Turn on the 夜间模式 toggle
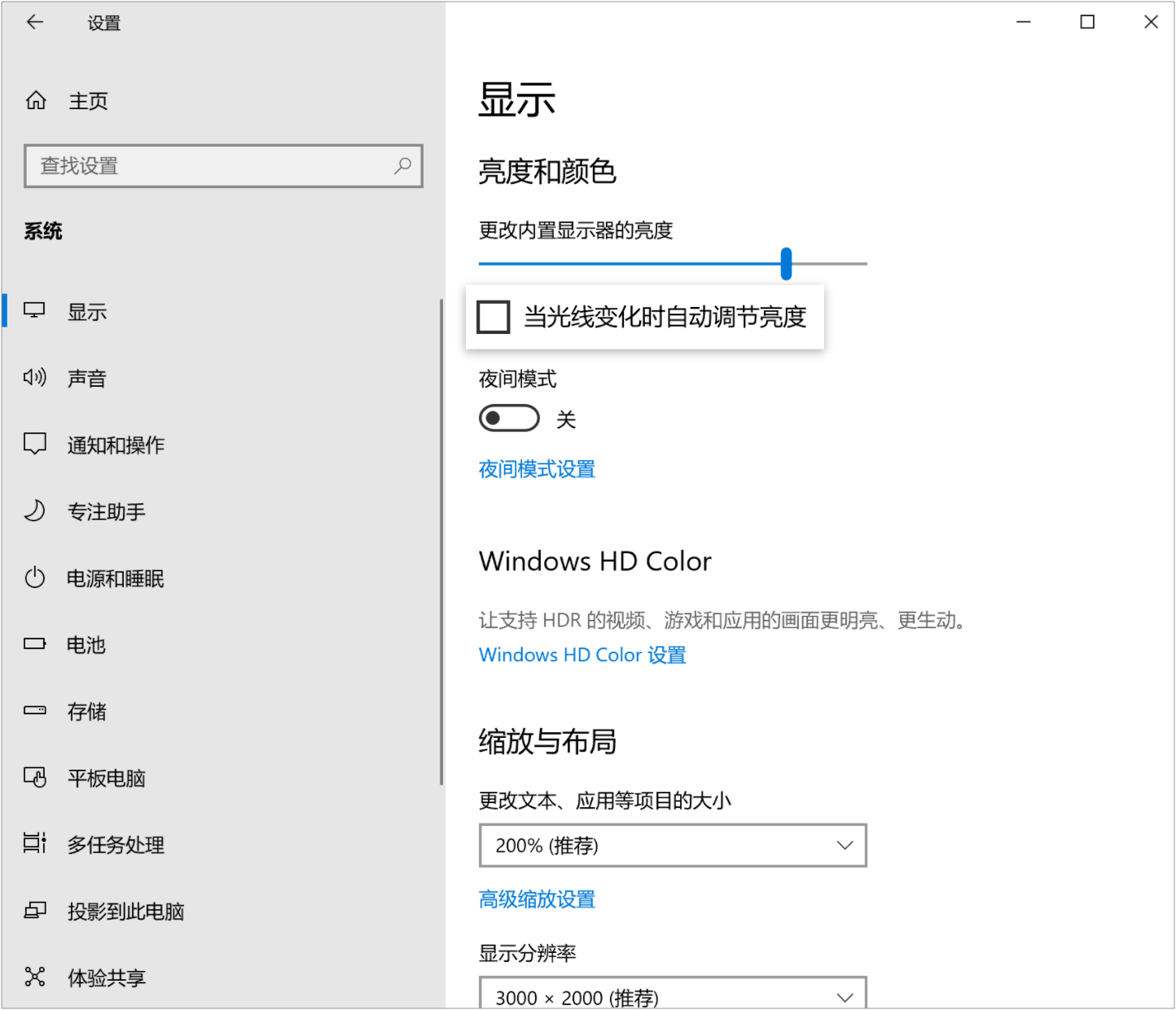 coord(509,419)
